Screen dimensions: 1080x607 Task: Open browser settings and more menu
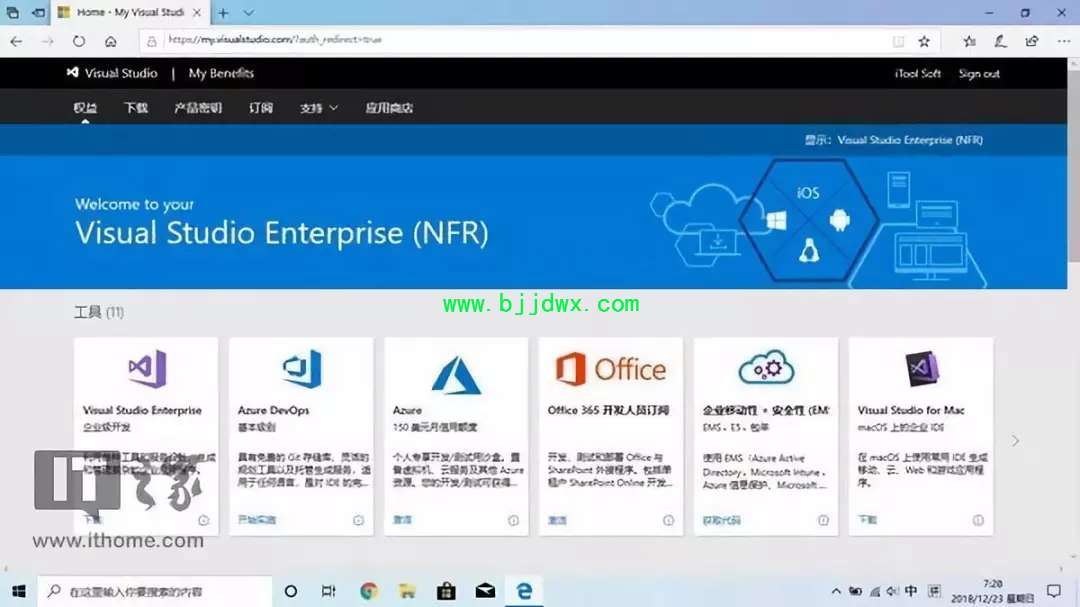tap(1063, 41)
